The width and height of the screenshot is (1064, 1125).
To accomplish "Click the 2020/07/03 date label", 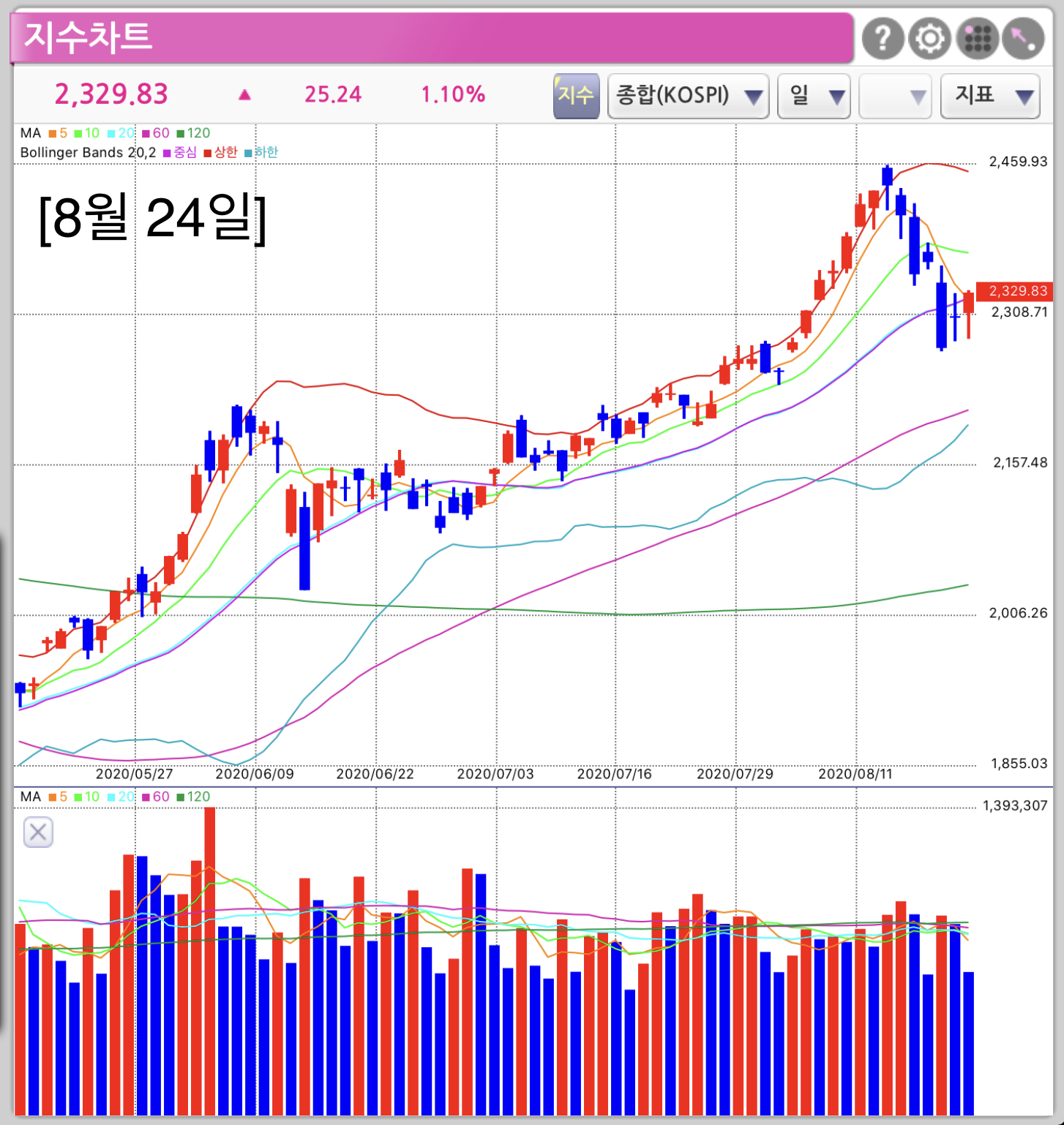I will (x=495, y=774).
